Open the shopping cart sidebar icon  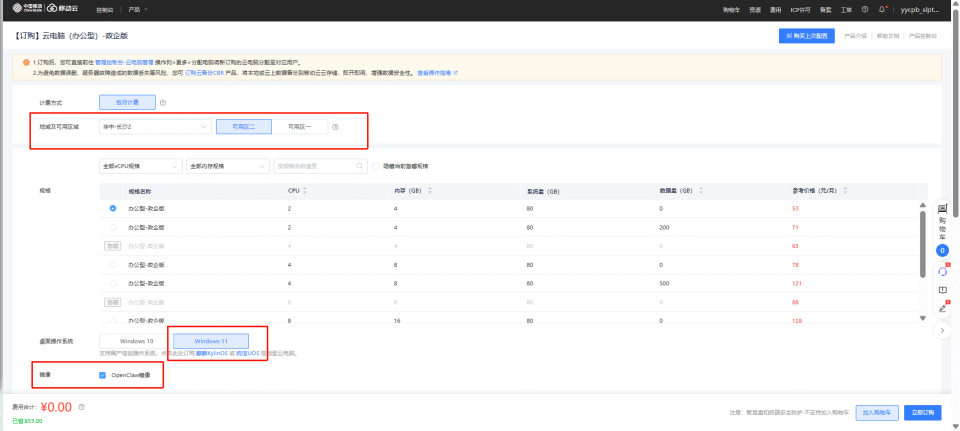[942, 221]
